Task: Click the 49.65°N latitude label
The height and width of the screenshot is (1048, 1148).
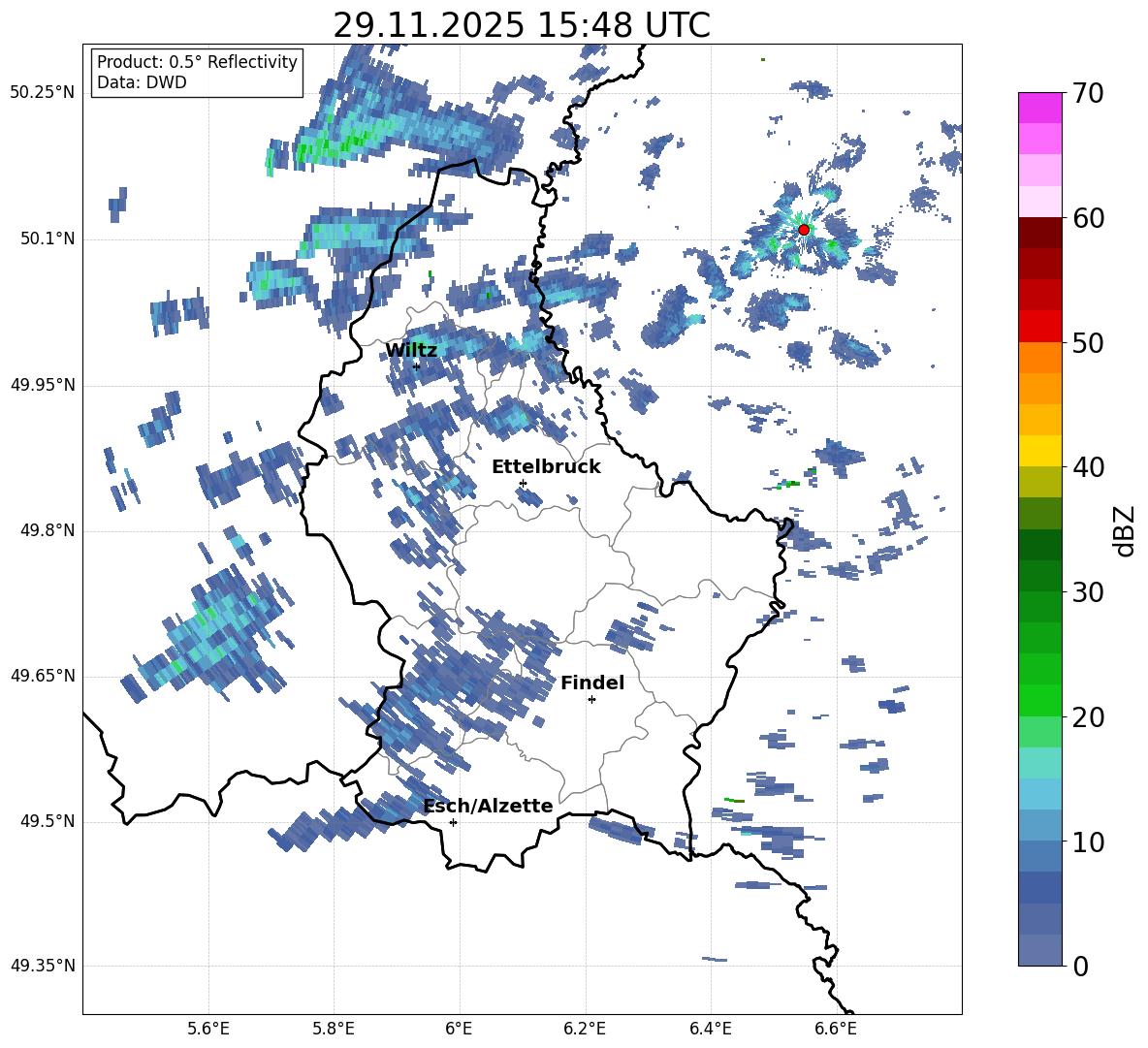Action: click(43, 676)
